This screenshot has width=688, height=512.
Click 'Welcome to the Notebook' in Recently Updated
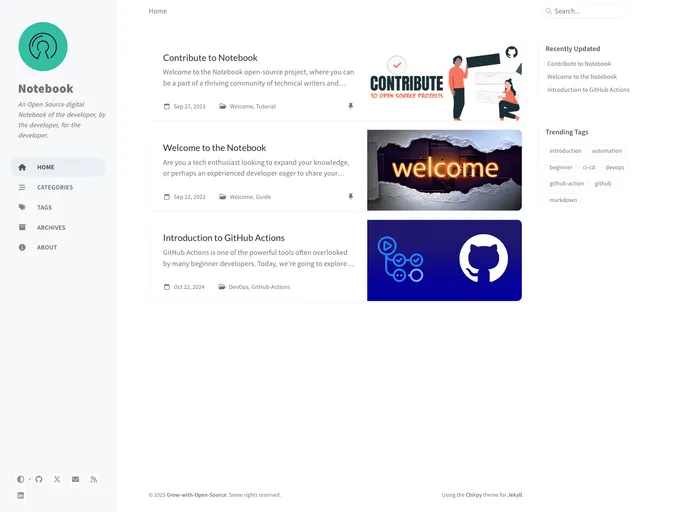[582, 77]
